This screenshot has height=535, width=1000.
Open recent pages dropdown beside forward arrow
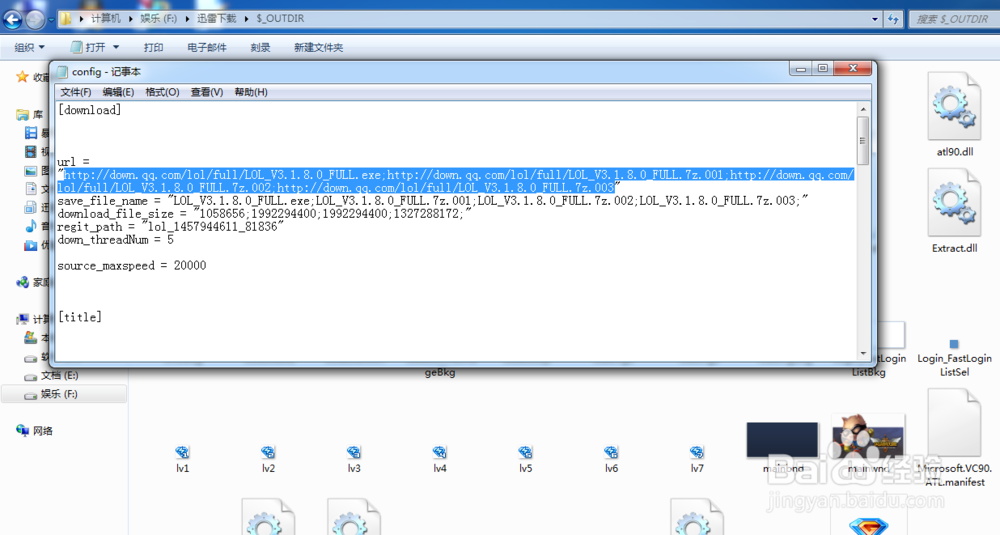coord(51,20)
